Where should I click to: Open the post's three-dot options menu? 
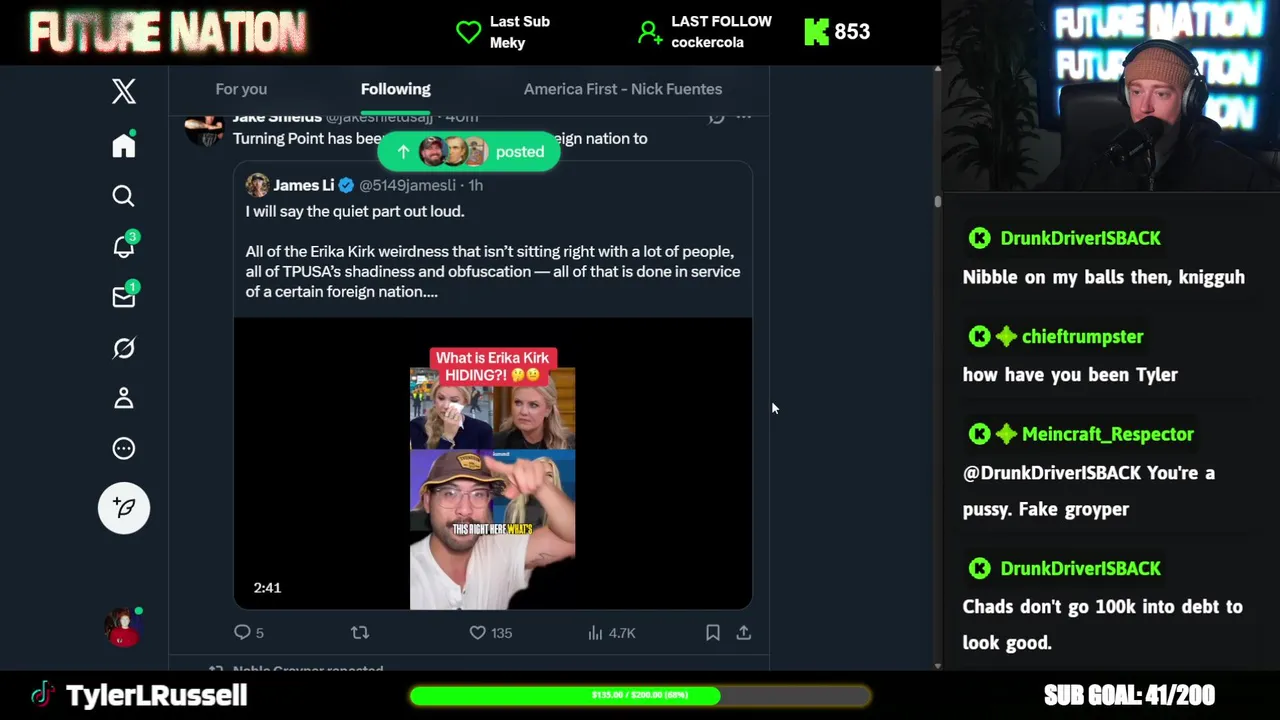pos(744,118)
